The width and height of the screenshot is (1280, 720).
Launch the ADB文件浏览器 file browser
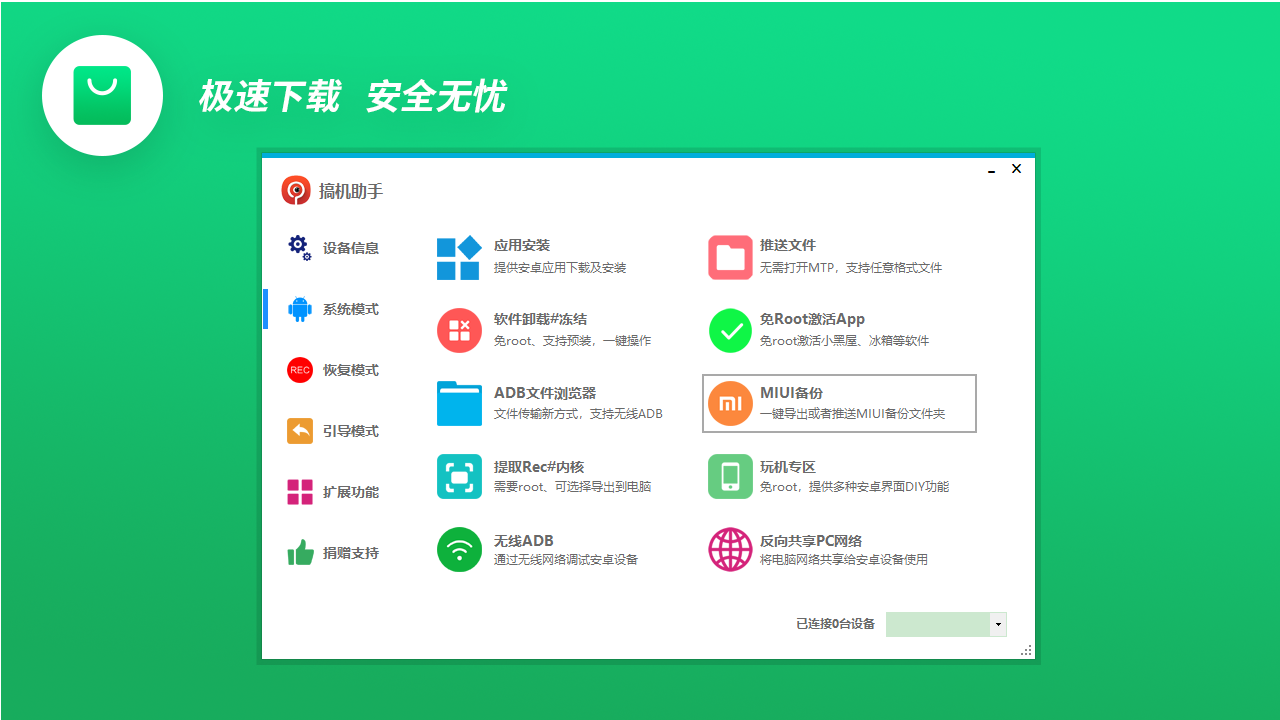coord(540,403)
